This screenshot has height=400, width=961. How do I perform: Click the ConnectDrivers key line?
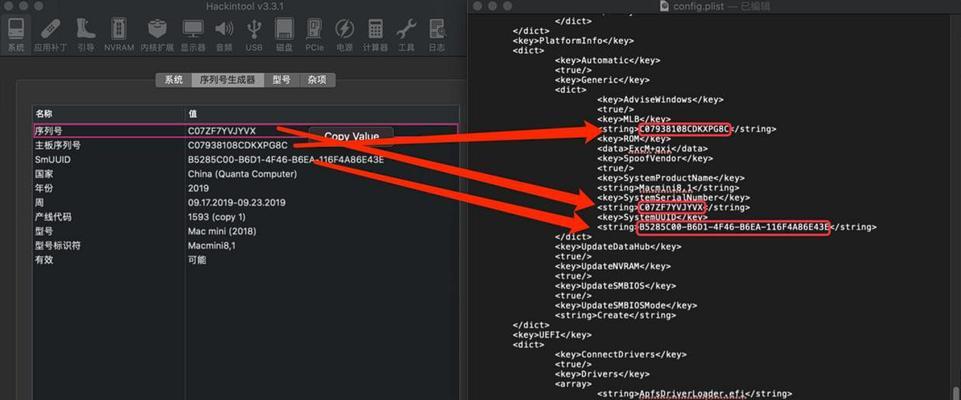click(x=621, y=355)
